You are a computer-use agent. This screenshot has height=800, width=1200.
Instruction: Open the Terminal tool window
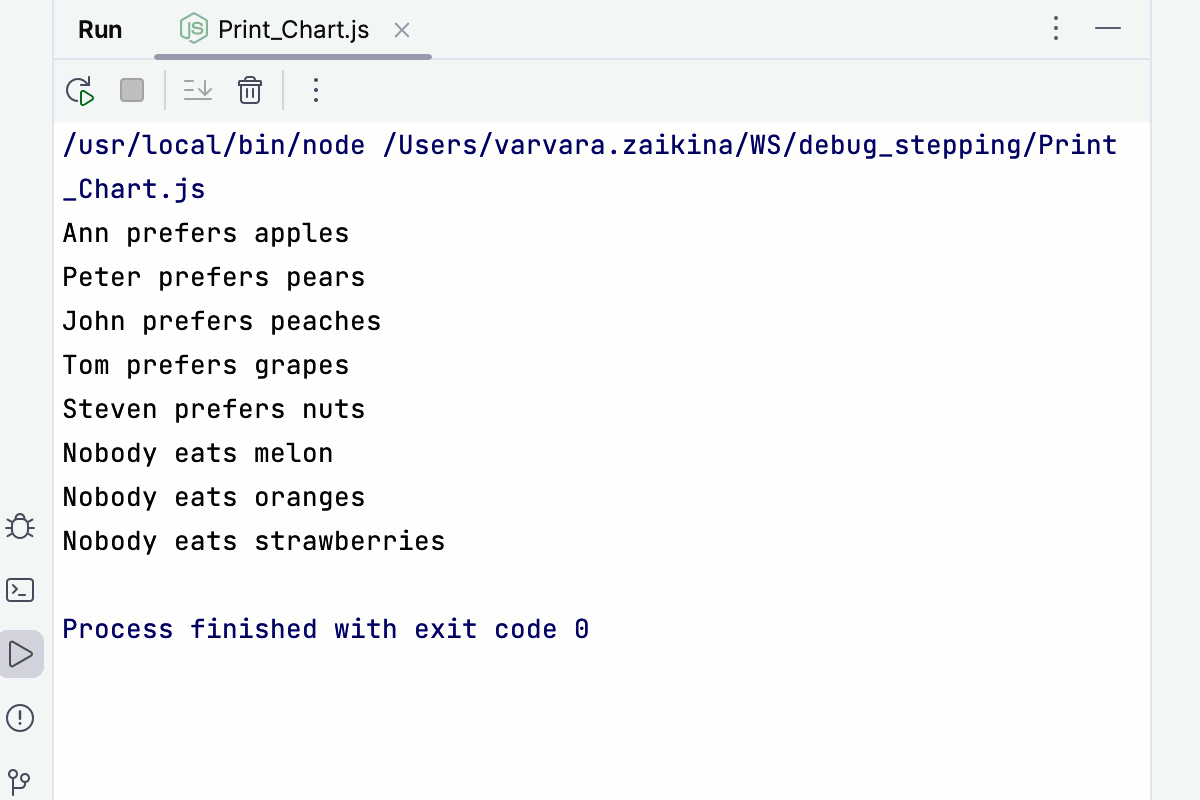click(x=20, y=590)
